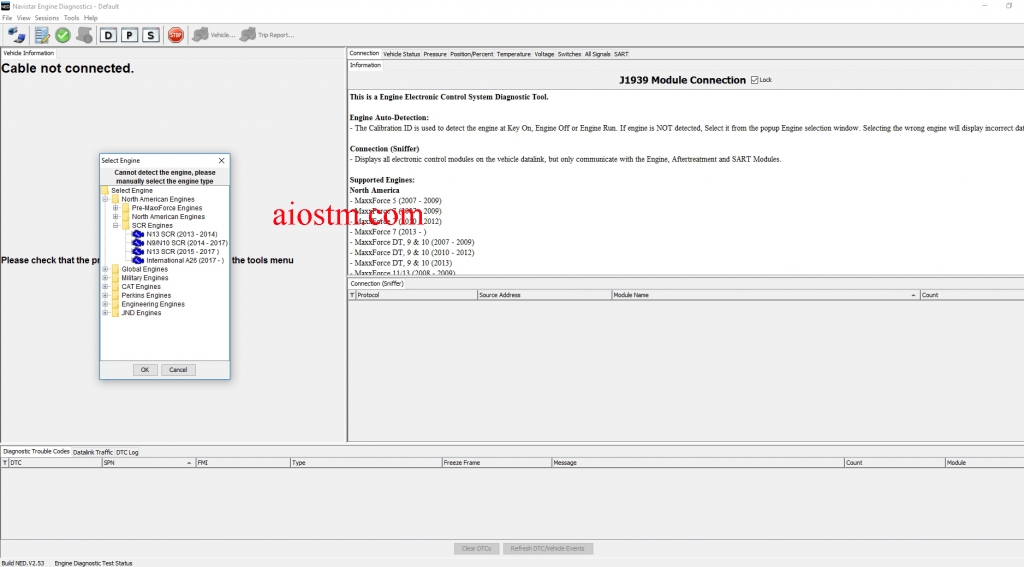The image size is (1024, 567).
Task: Open the Sessions menu
Action: coord(46,18)
